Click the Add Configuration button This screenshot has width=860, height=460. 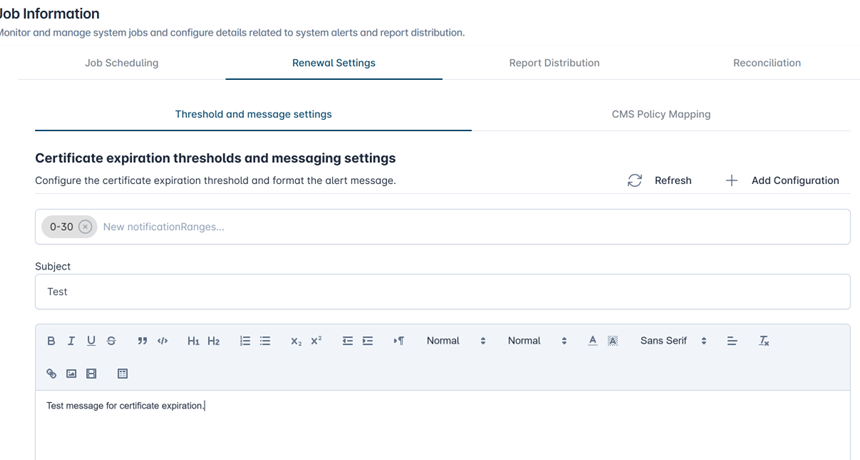(x=782, y=181)
